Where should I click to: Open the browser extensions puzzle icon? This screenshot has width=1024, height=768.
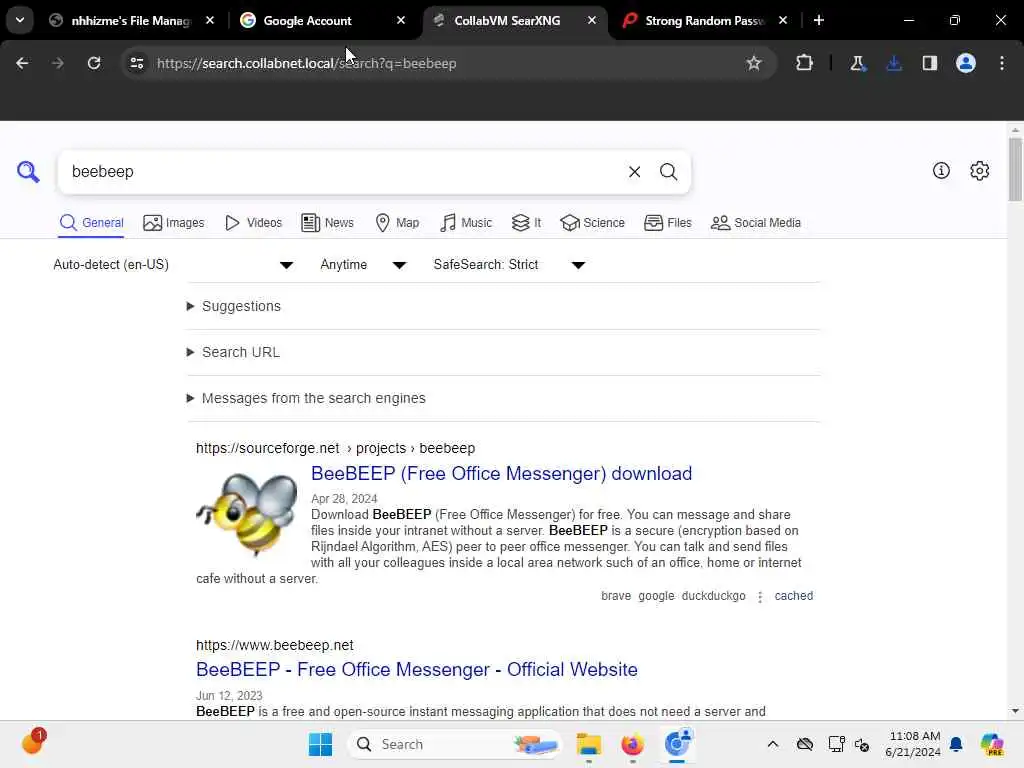[805, 63]
